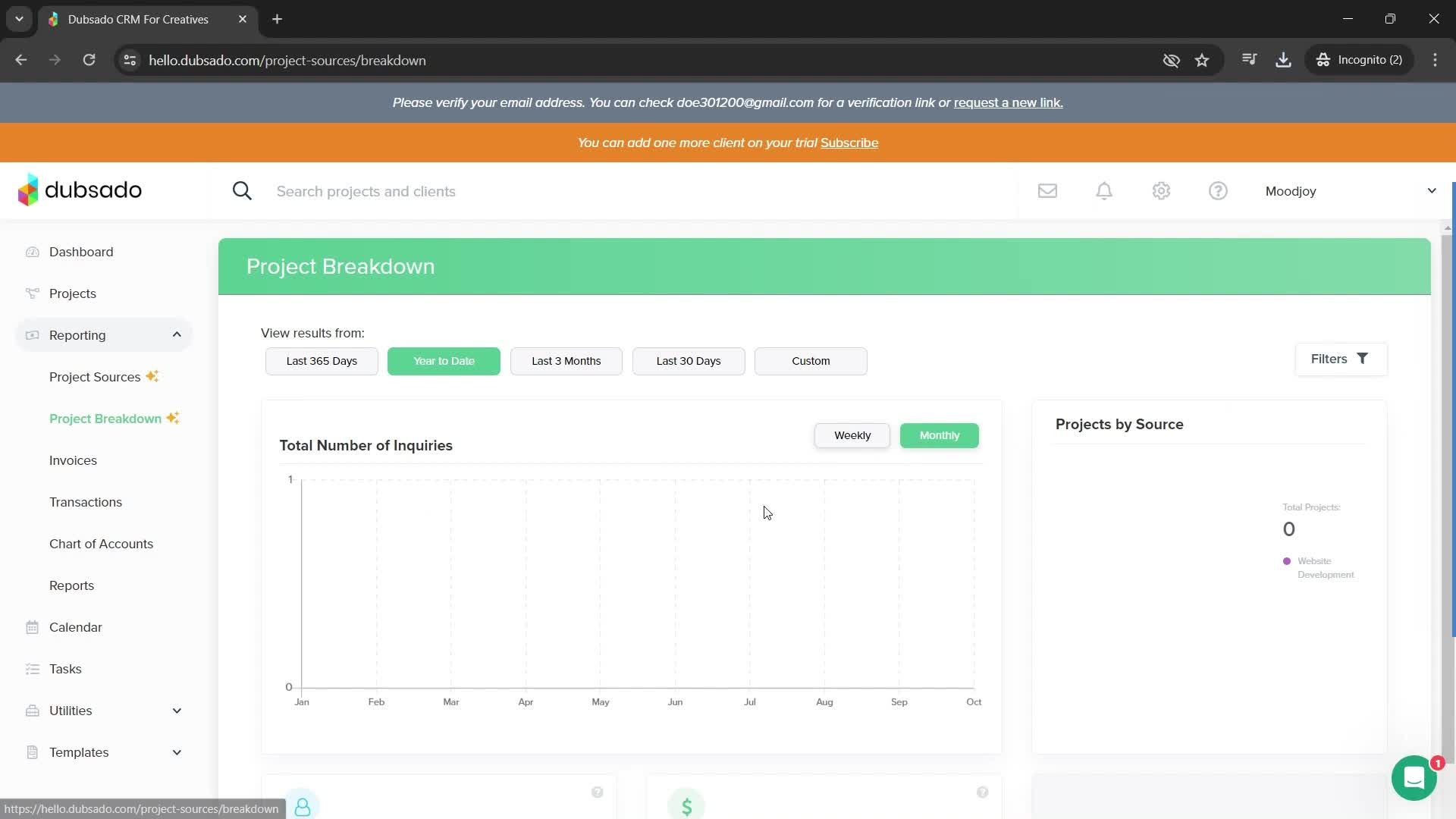The width and height of the screenshot is (1456, 819).
Task: Click the Projects sidebar icon
Action: tap(32, 293)
